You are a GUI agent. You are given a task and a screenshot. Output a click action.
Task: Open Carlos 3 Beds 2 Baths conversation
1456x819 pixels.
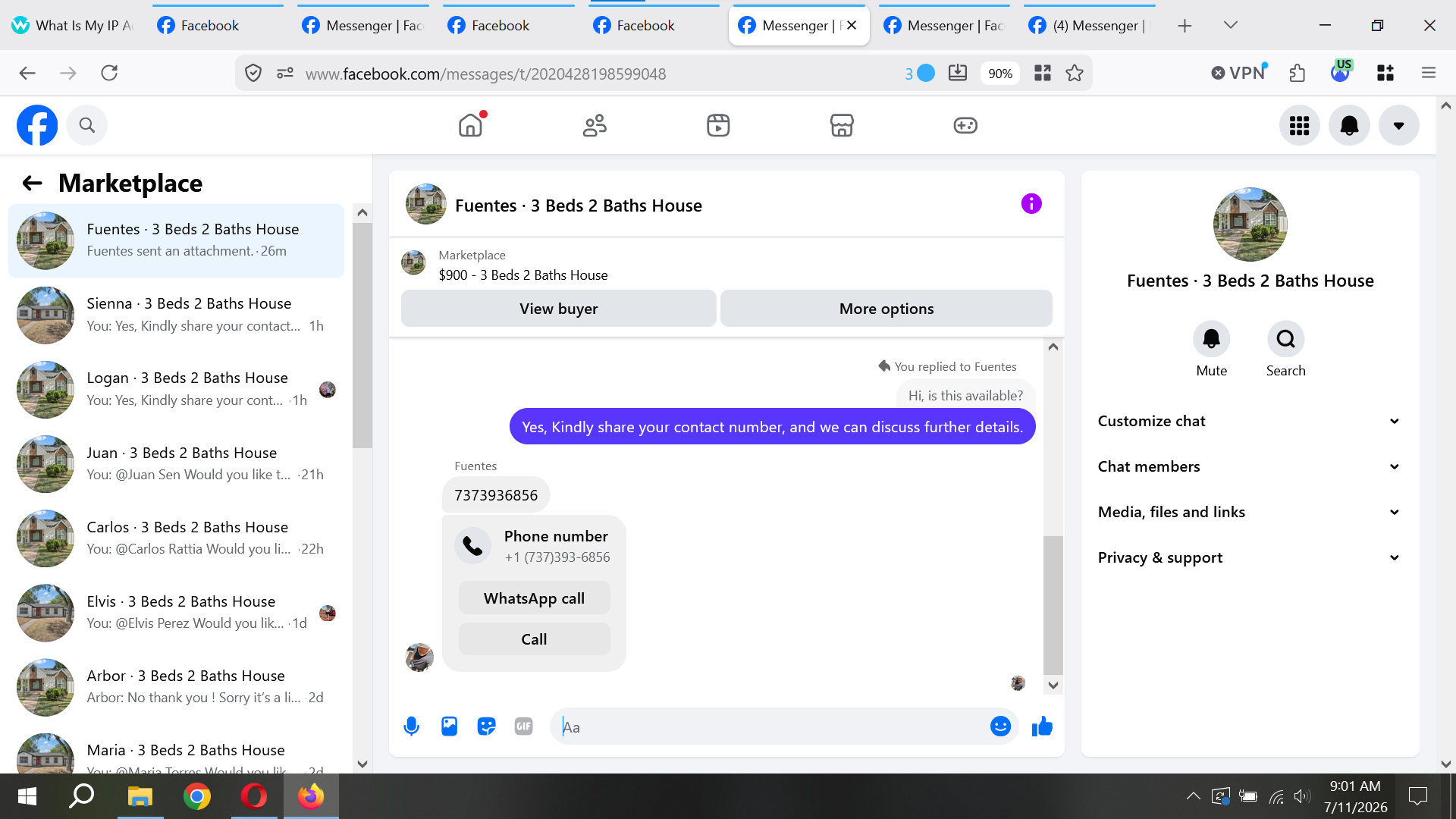click(176, 538)
